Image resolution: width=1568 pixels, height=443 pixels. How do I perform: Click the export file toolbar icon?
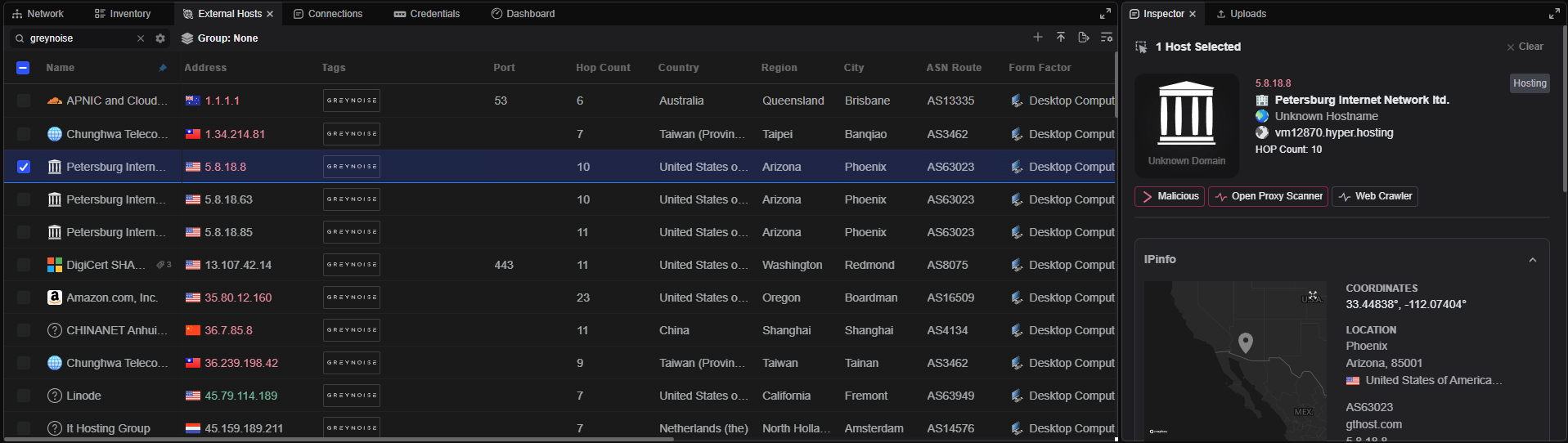point(1084,38)
